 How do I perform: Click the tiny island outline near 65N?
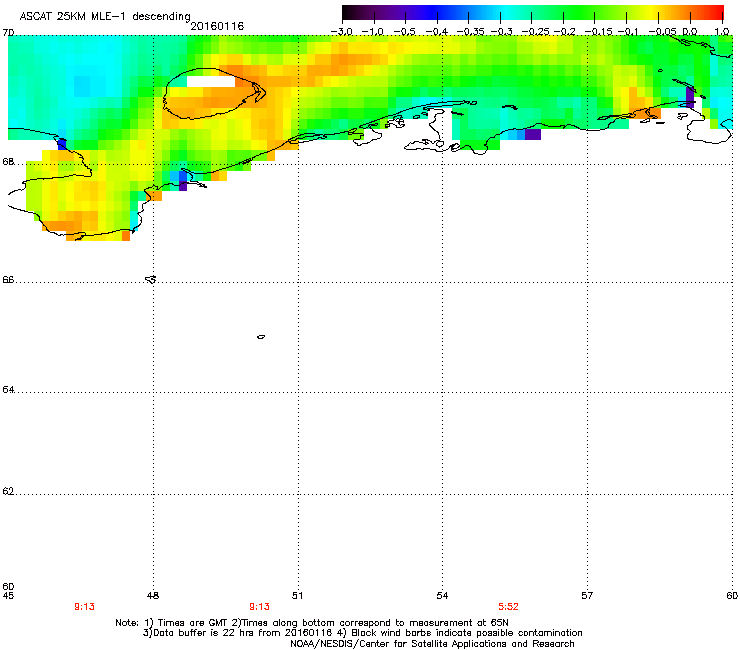pos(261,337)
